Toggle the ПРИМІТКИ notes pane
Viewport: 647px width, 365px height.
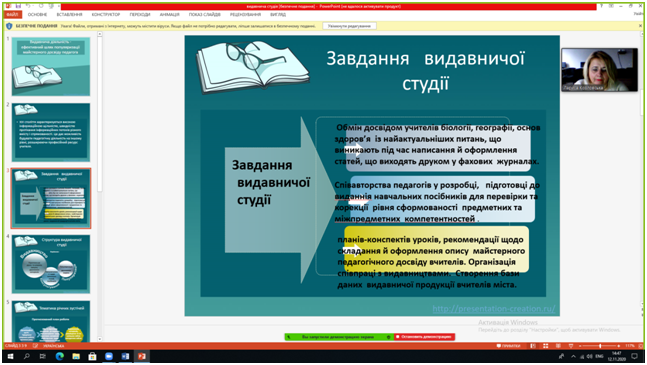[508, 346]
